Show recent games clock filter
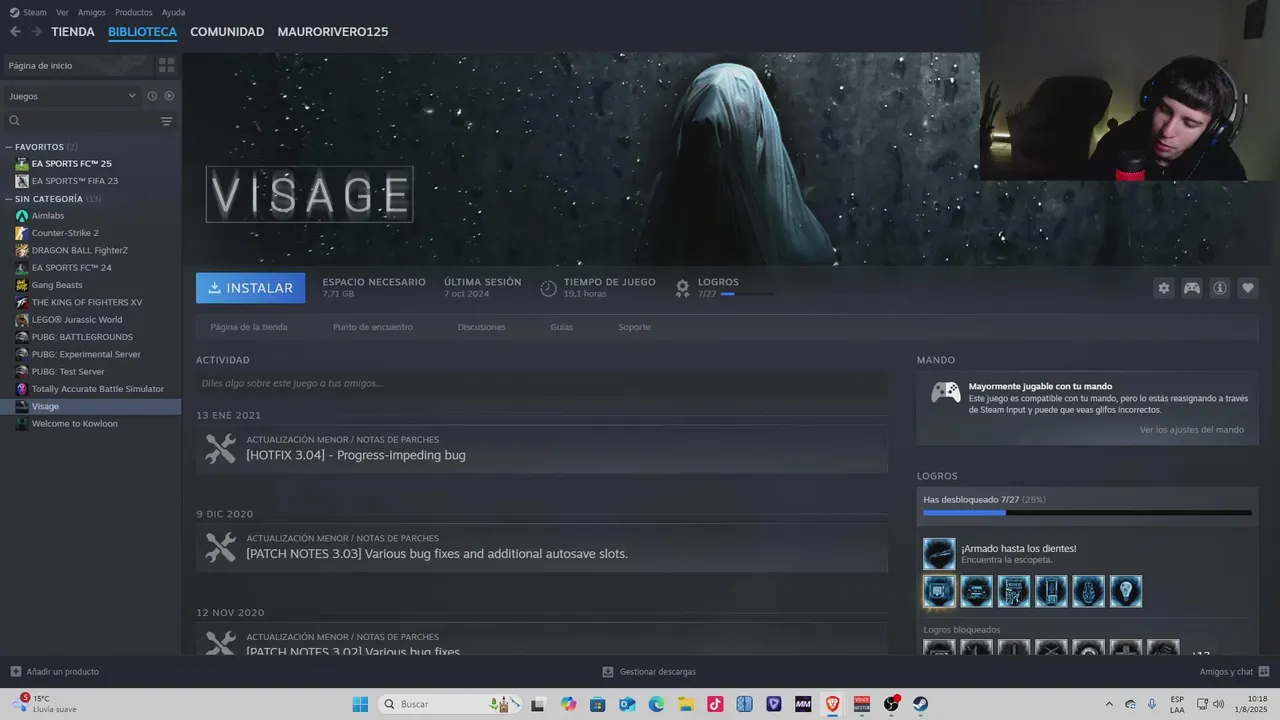1280x720 pixels. [x=152, y=96]
